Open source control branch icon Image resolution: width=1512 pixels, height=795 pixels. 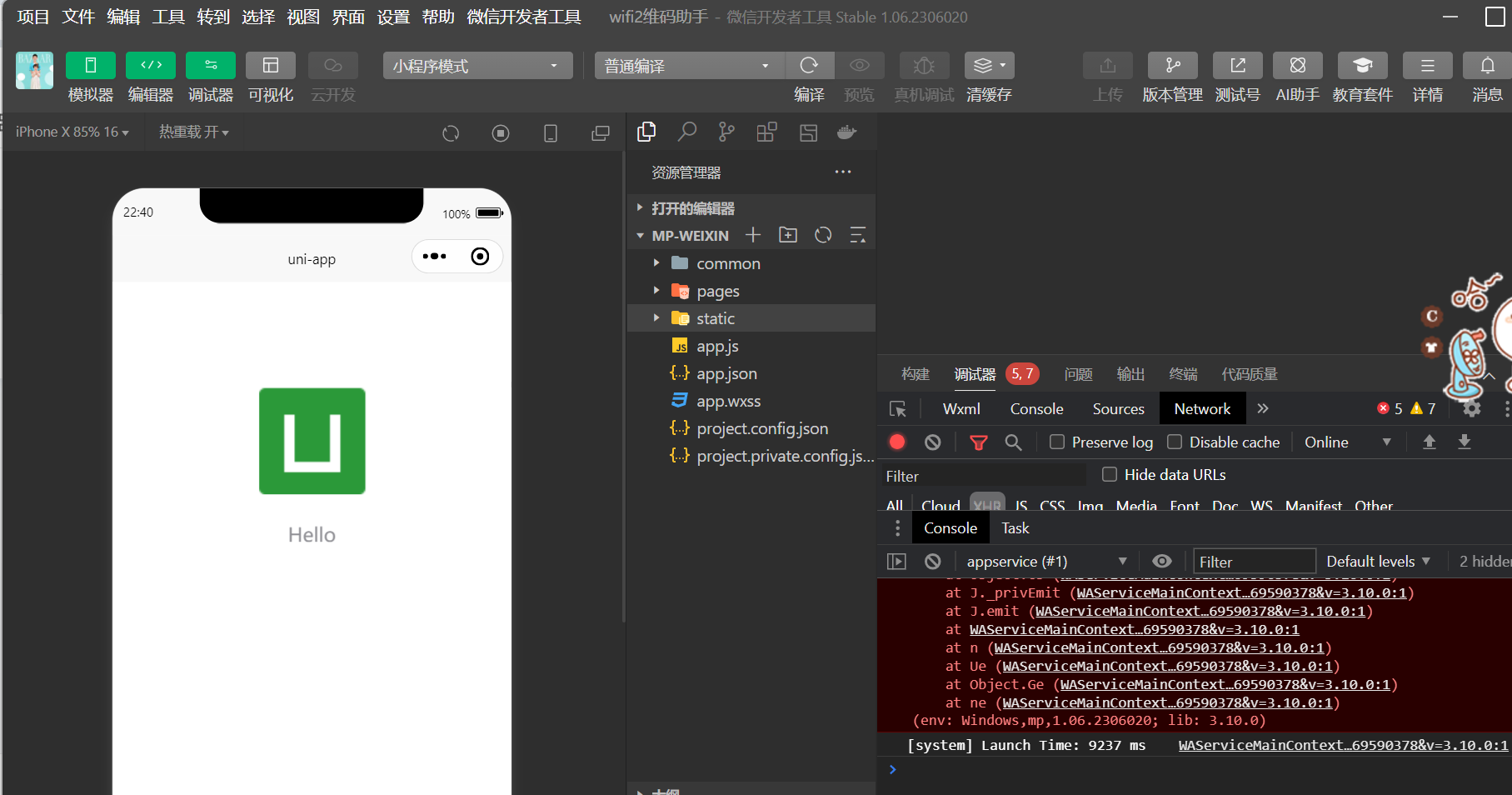tap(726, 132)
